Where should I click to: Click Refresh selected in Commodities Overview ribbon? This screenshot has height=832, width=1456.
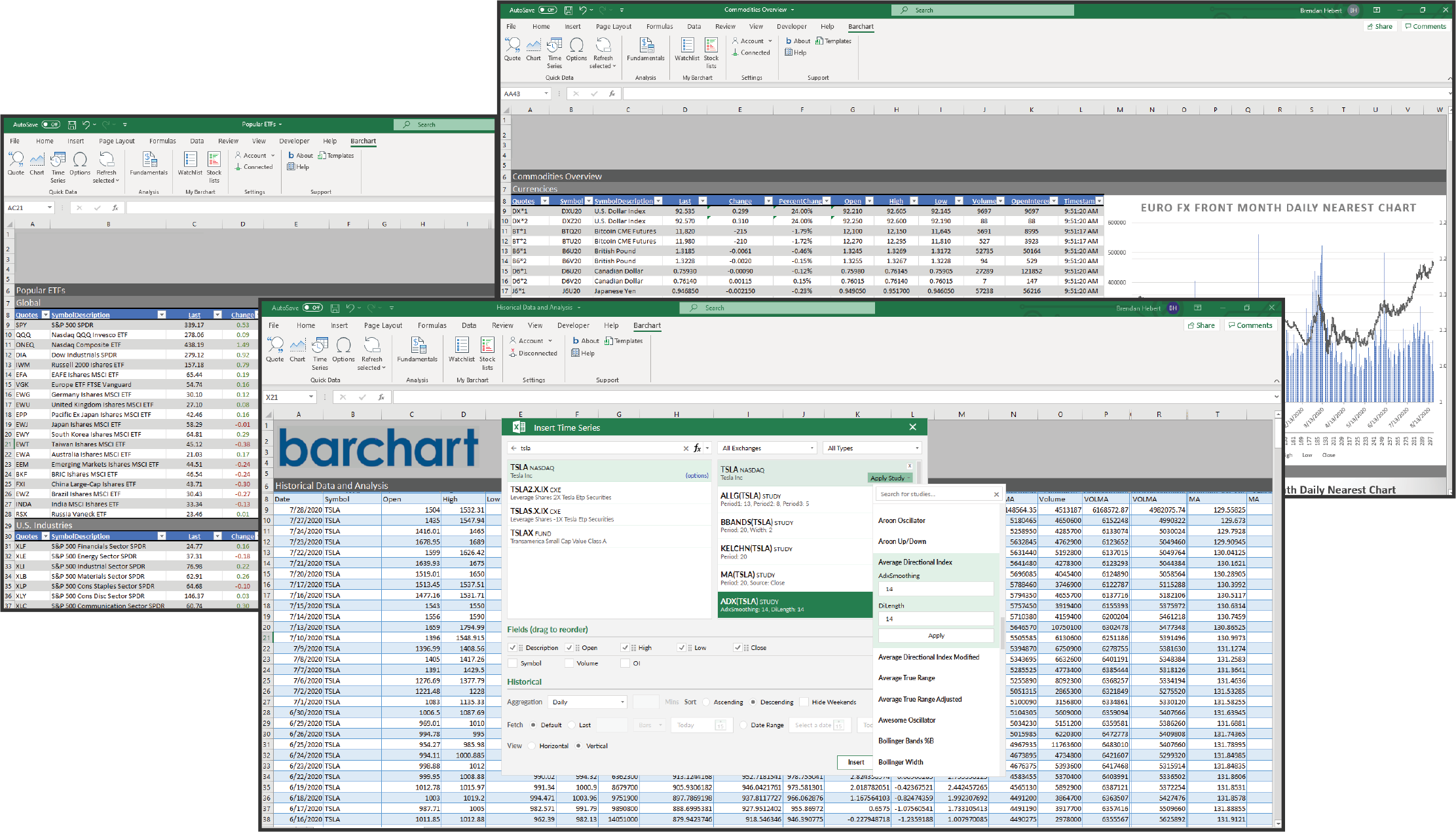click(603, 53)
